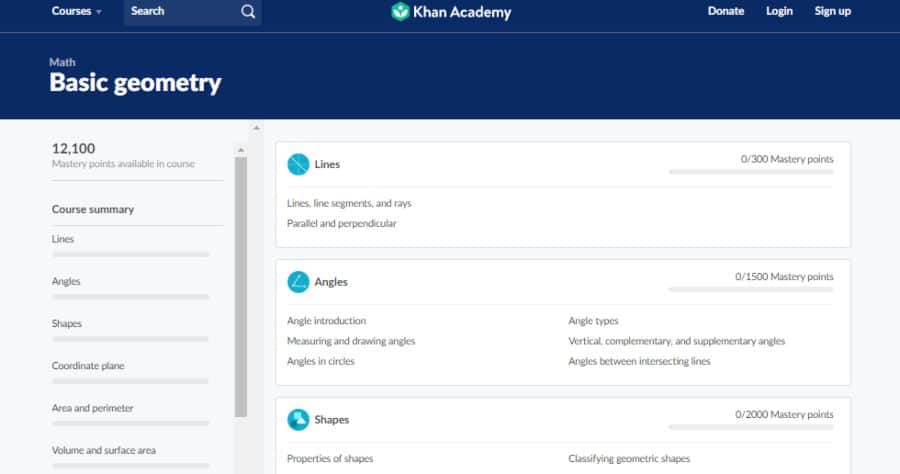
Task: Click Angles card mastery progress bar
Action: [751, 289]
